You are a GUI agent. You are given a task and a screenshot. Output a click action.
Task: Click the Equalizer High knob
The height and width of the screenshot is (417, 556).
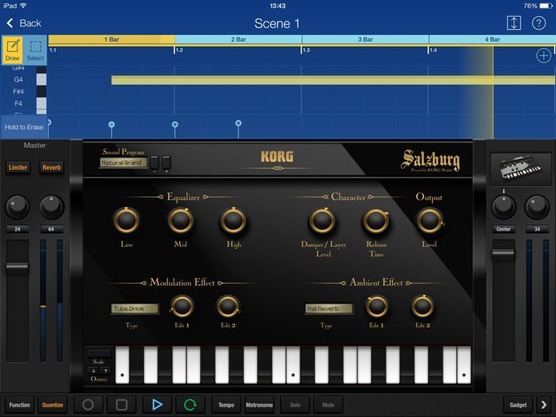pyautogui.click(x=233, y=220)
